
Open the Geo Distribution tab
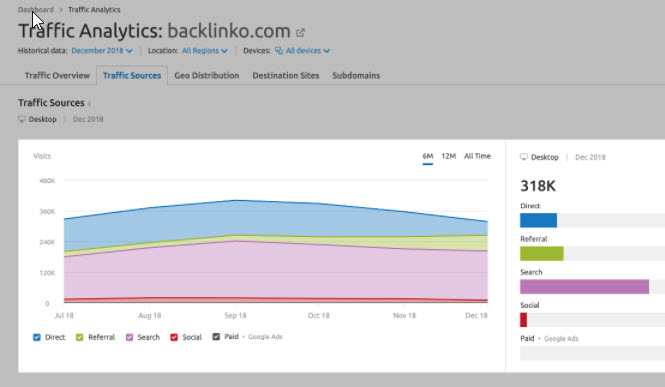[x=207, y=75]
